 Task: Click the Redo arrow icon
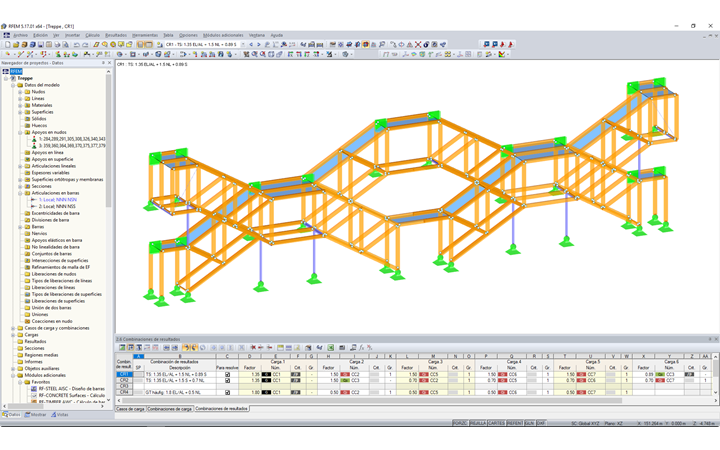pyautogui.click(x=85, y=45)
